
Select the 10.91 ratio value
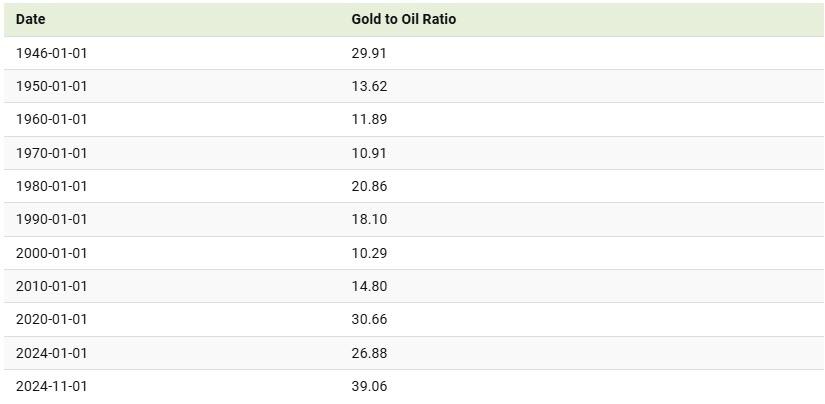pos(369,153)
